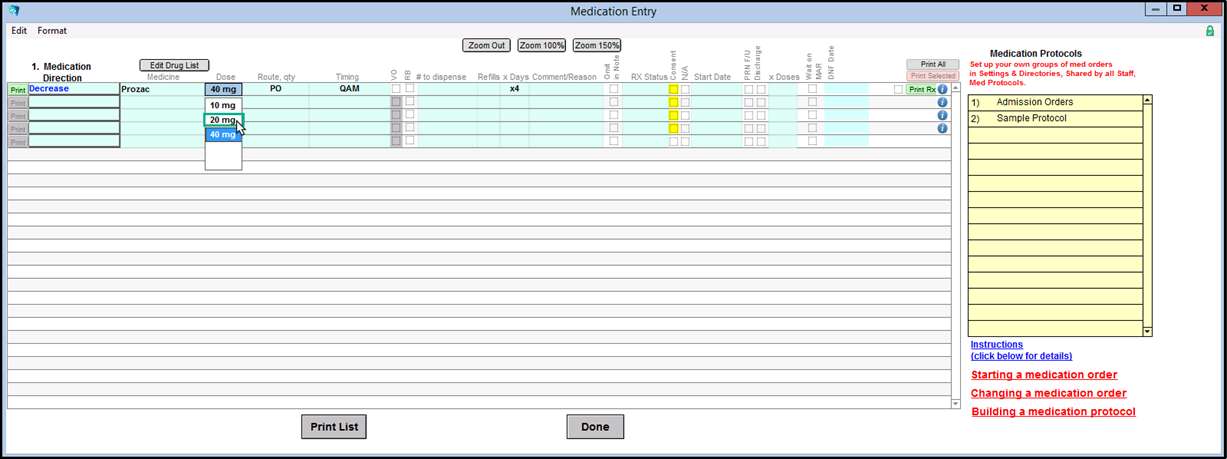Check the VO checkbox on the Prozac row

click(x=396, y=89)
